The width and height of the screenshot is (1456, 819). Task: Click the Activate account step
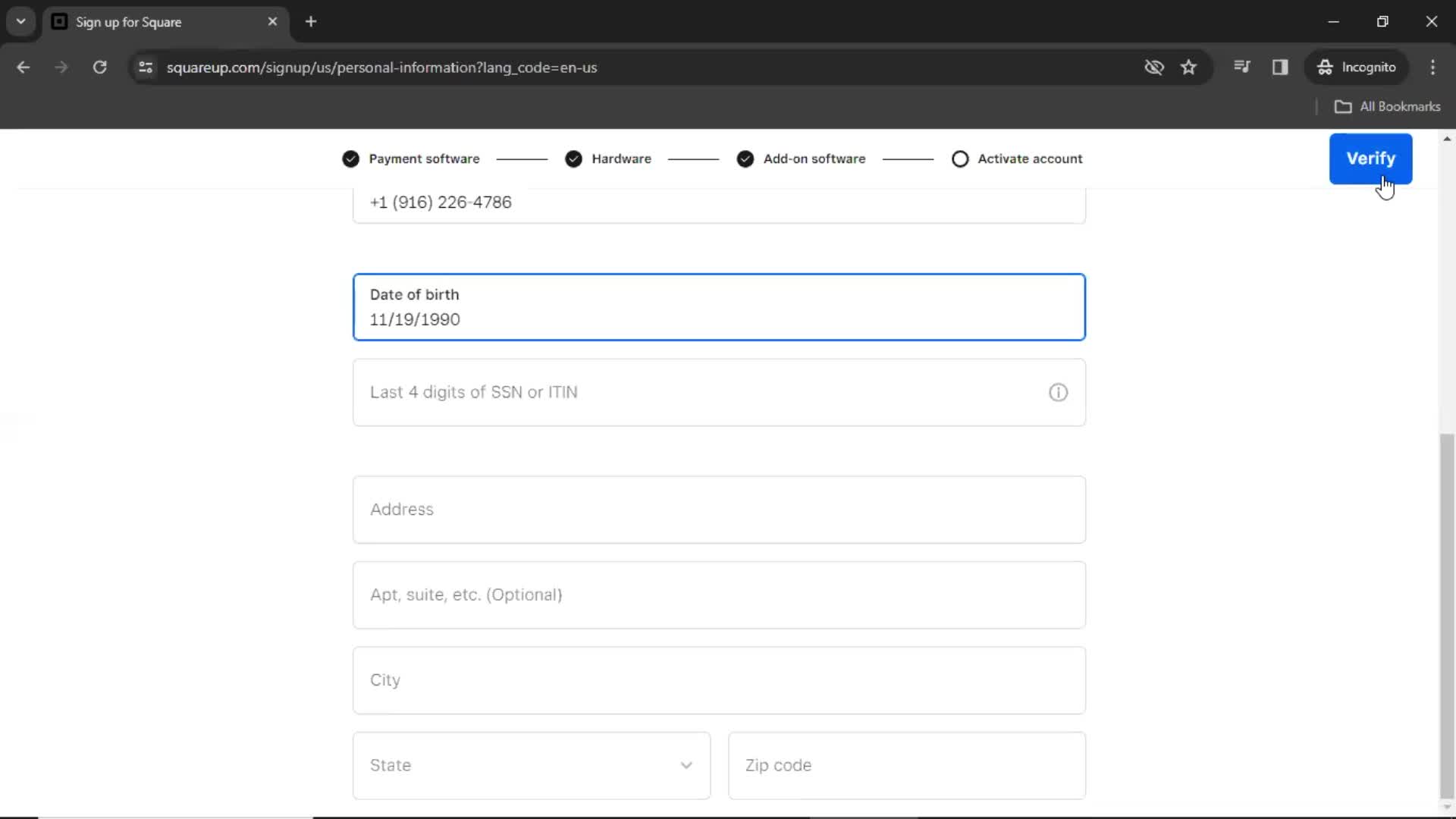coord(1017,158)
